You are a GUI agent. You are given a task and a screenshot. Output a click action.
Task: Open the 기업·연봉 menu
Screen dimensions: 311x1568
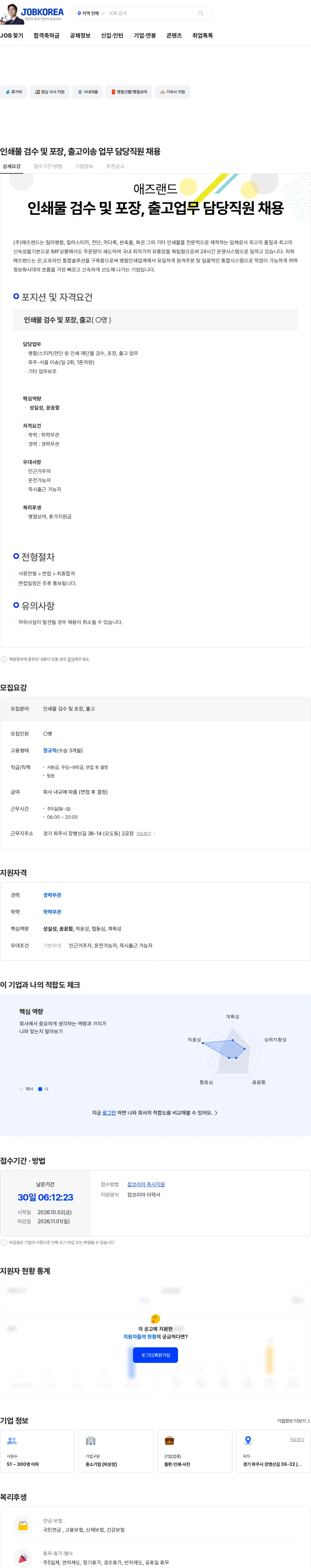(x=145, y=36)
